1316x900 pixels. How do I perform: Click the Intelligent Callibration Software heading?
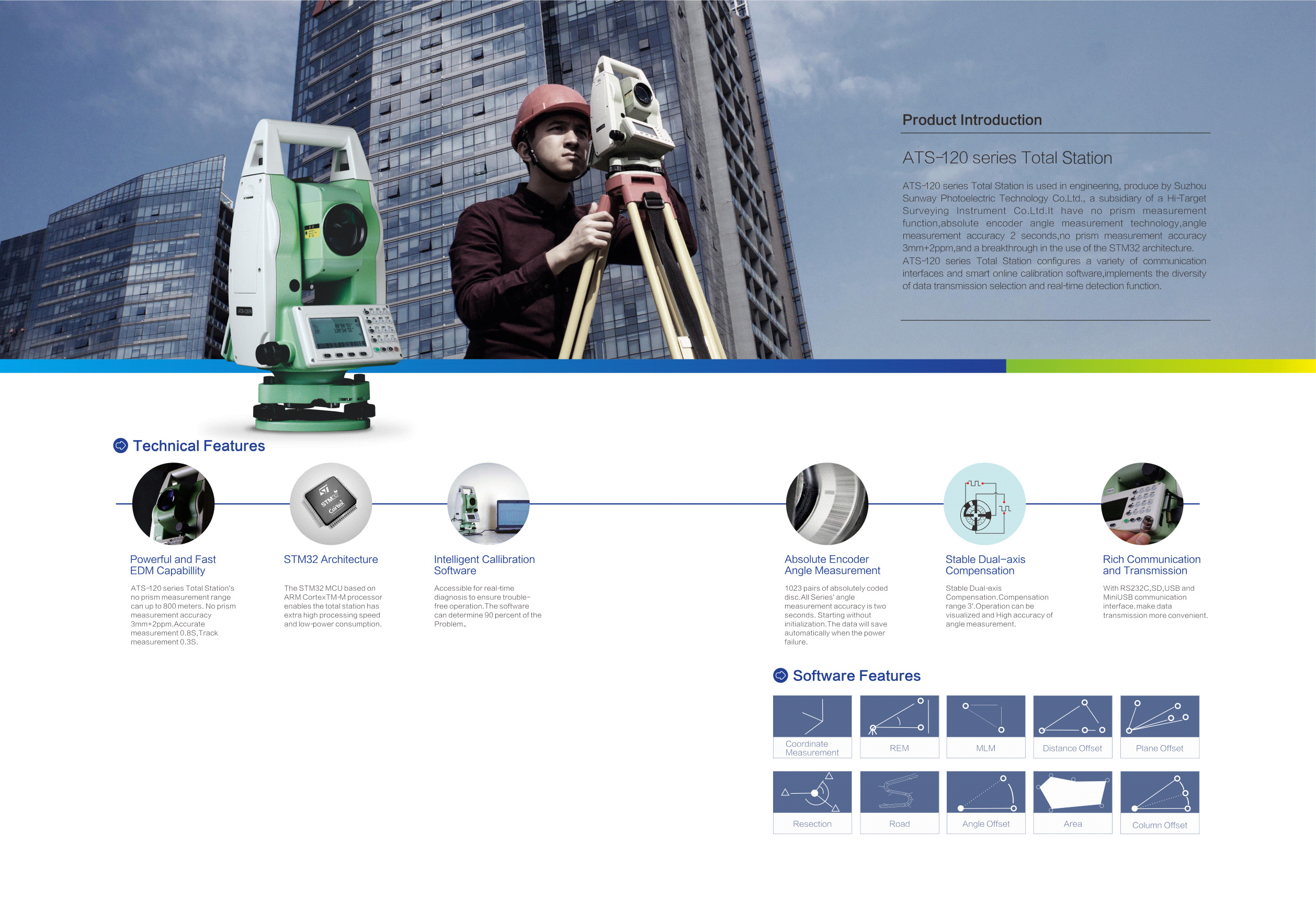point(484,565)
